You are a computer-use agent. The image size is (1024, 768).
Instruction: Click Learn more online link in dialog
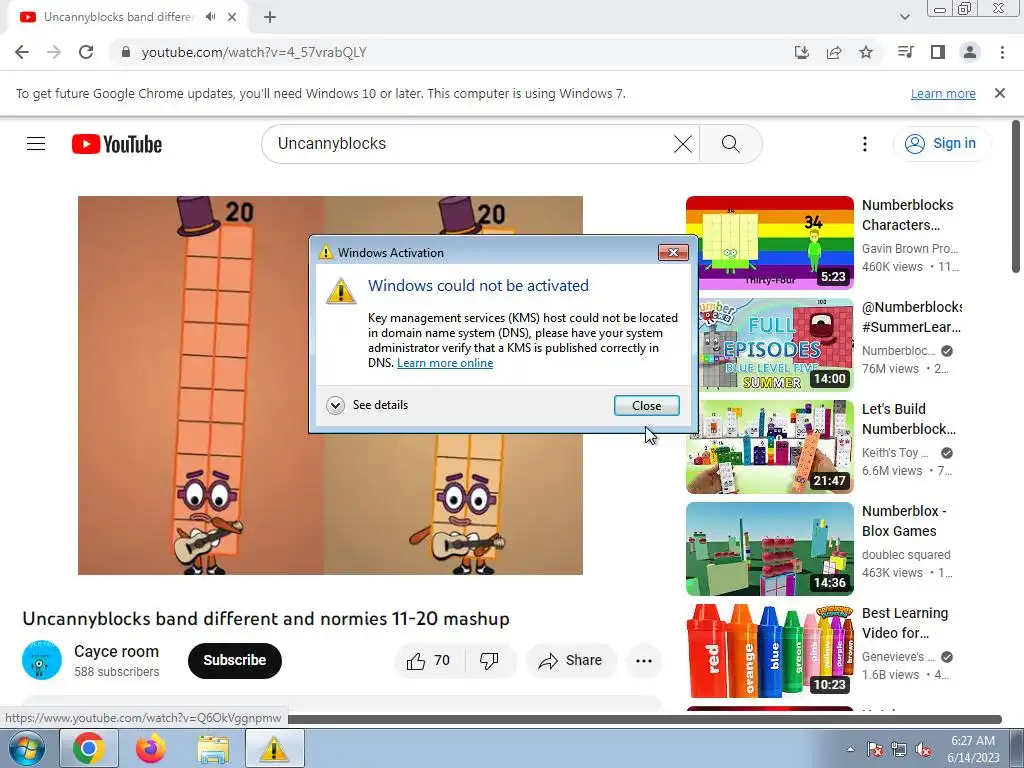[x=445, y=363]
